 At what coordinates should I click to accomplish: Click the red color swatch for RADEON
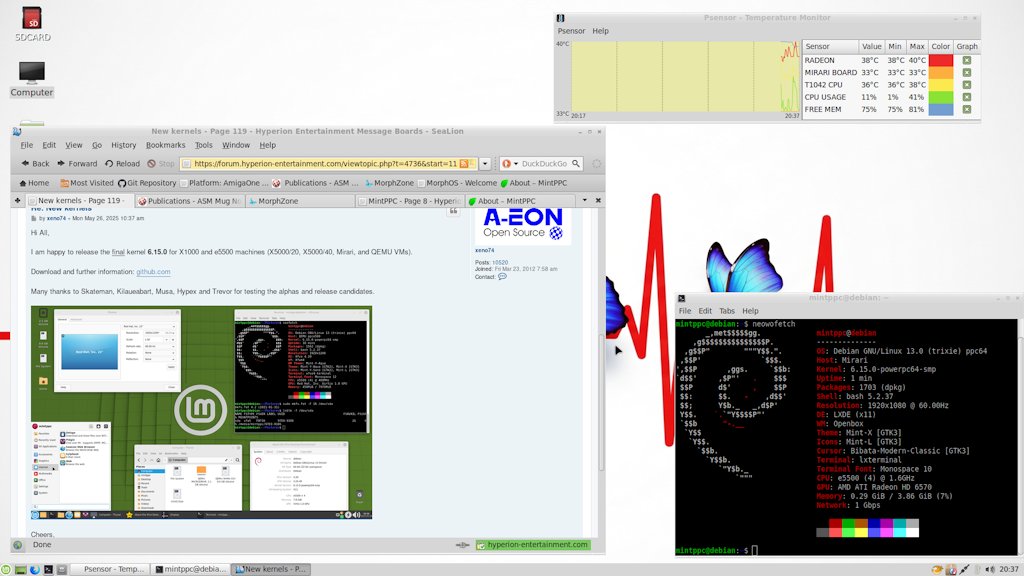click(x=940, y=60)
